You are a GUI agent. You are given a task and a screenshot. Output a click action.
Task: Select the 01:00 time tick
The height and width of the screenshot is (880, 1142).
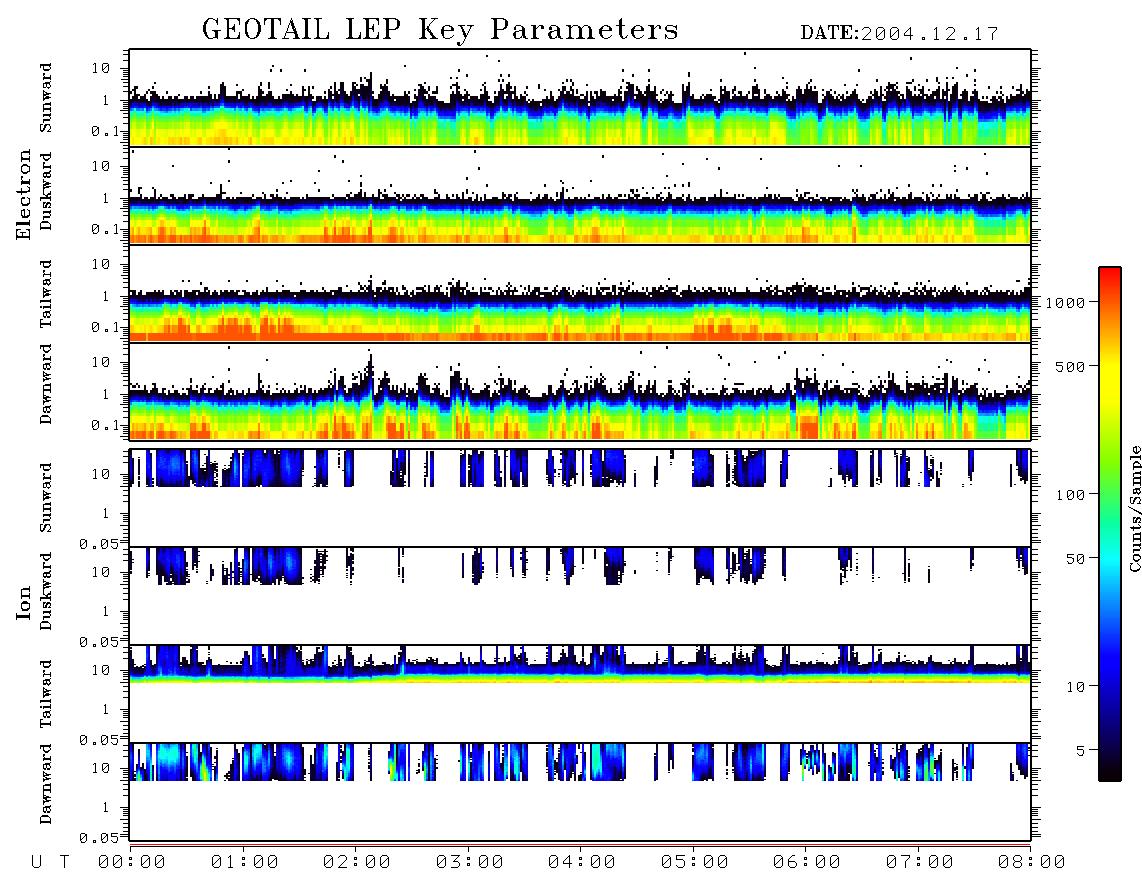(245, 863)
